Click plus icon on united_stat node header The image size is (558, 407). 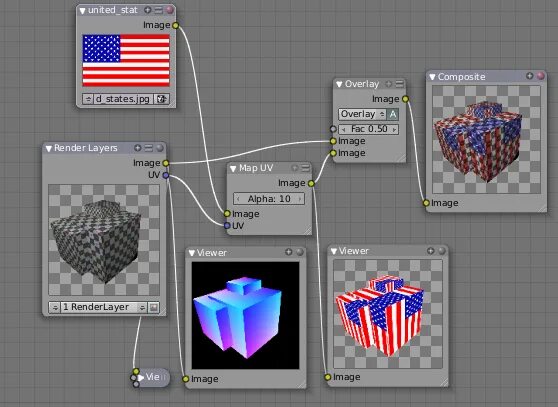[148, 10]
